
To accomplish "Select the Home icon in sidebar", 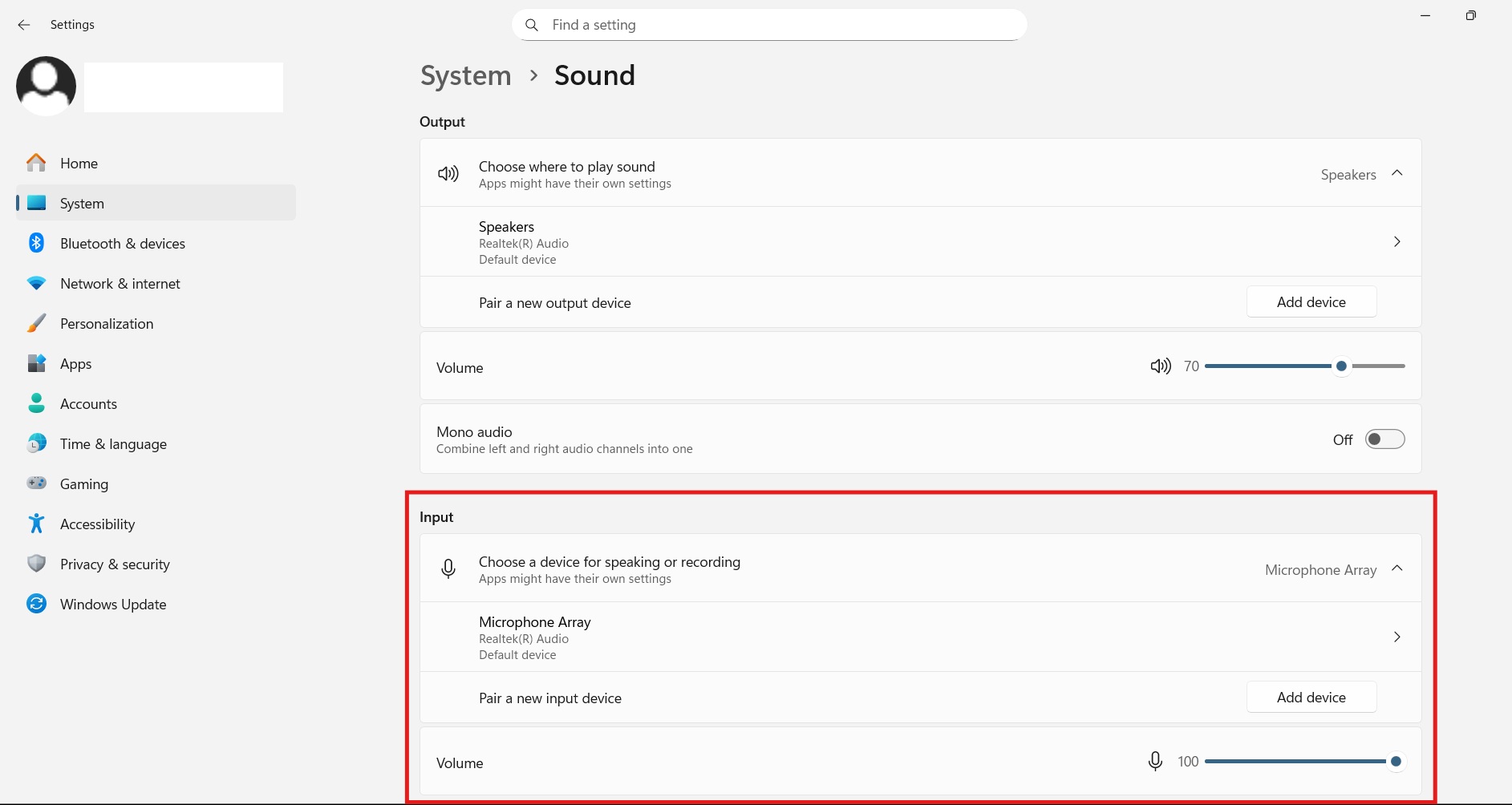I will [36, 163].
